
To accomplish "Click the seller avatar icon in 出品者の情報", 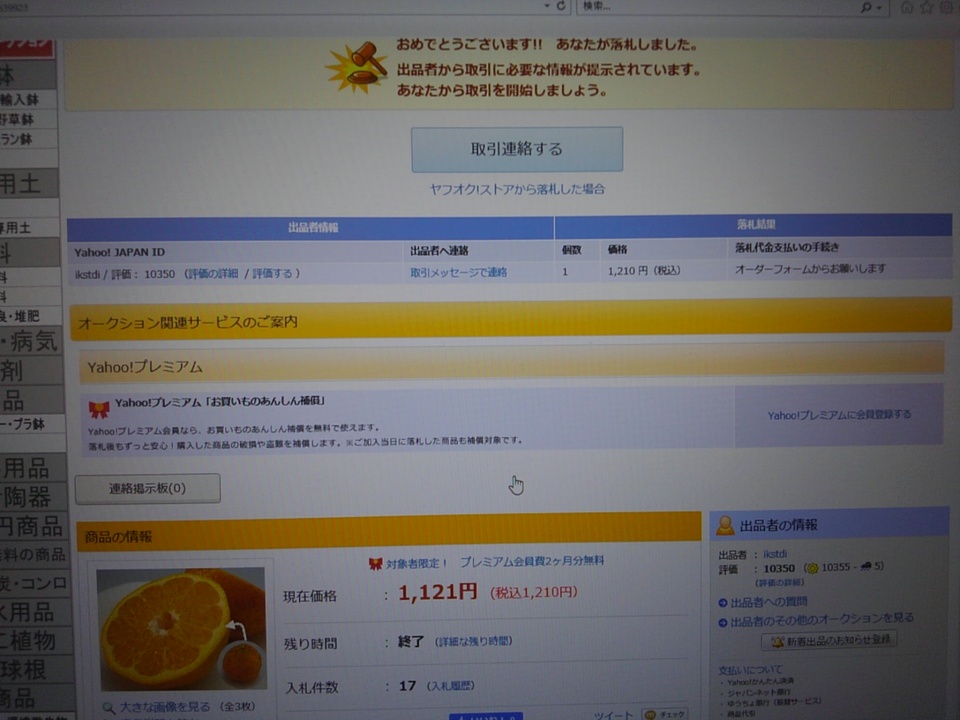I will tap(726, 525).
